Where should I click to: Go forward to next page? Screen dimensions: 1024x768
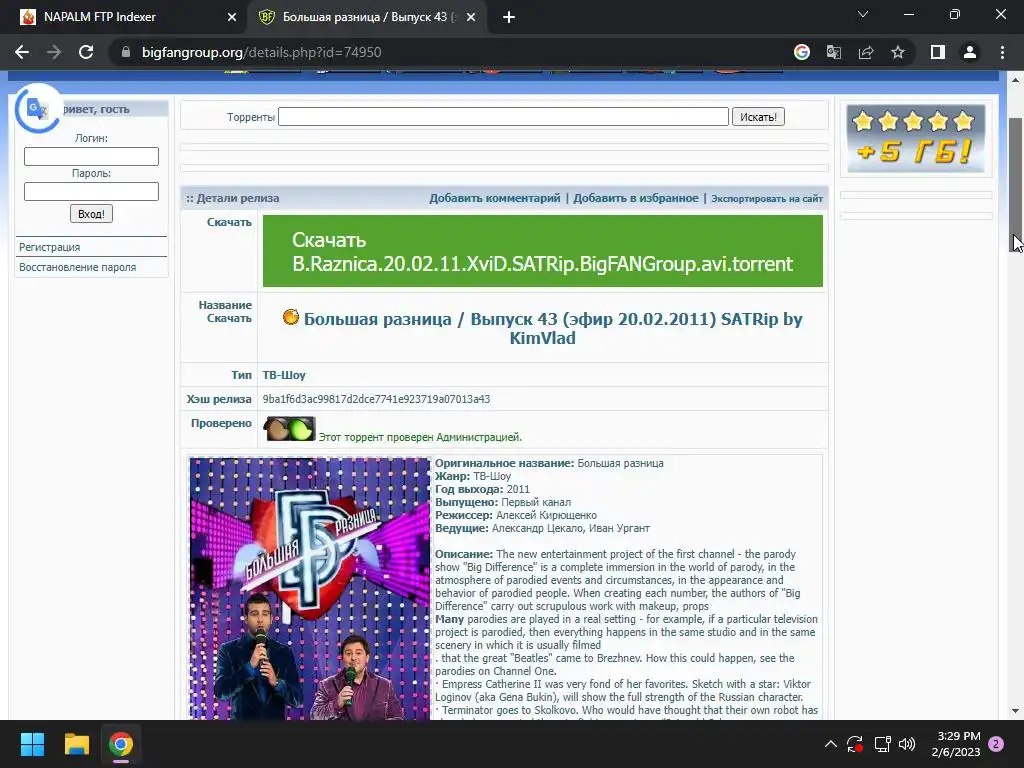click(54, 52)
